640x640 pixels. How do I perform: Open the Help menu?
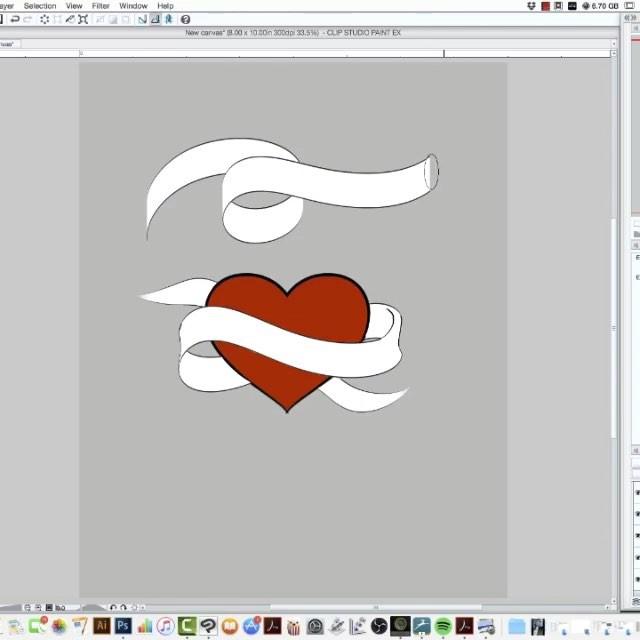(x=165, y=6)
